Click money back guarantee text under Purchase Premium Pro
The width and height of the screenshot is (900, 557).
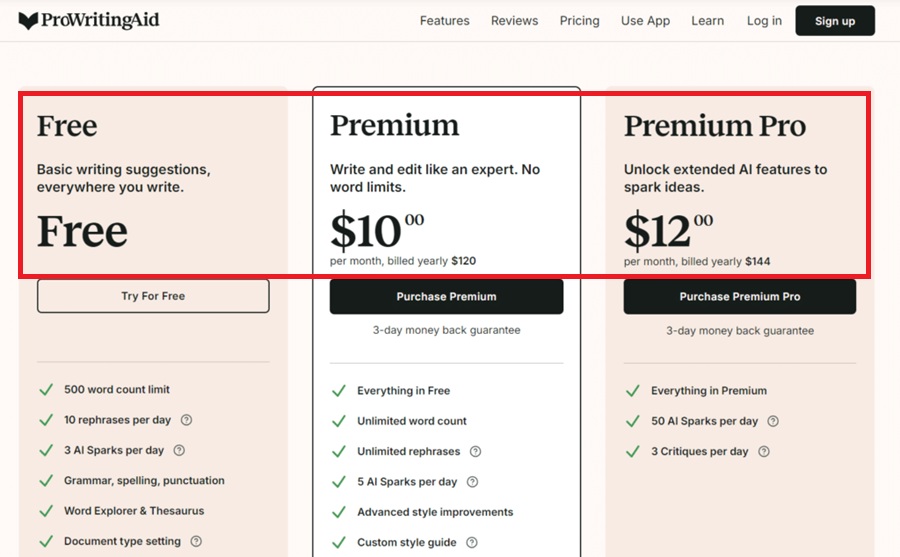pos(740,331)
